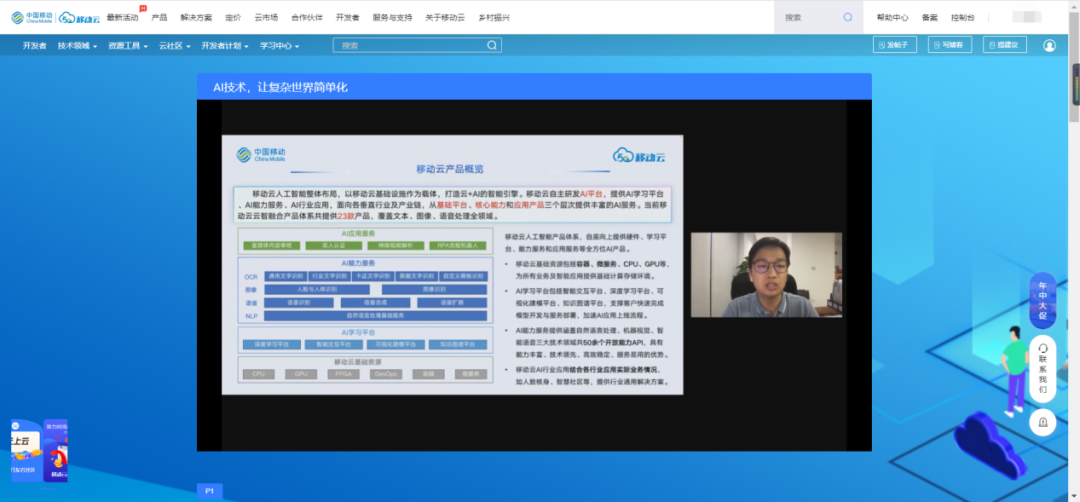Click the 提建议 button
The height and width of the screenshot is (502, 1080).
click(1005, 45)
